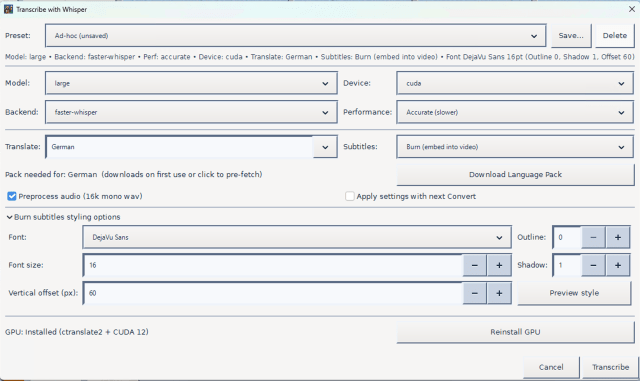Open the Font dropdown showing DejaVu Sans
640x381 pixels.
click(x=297, y=237)
